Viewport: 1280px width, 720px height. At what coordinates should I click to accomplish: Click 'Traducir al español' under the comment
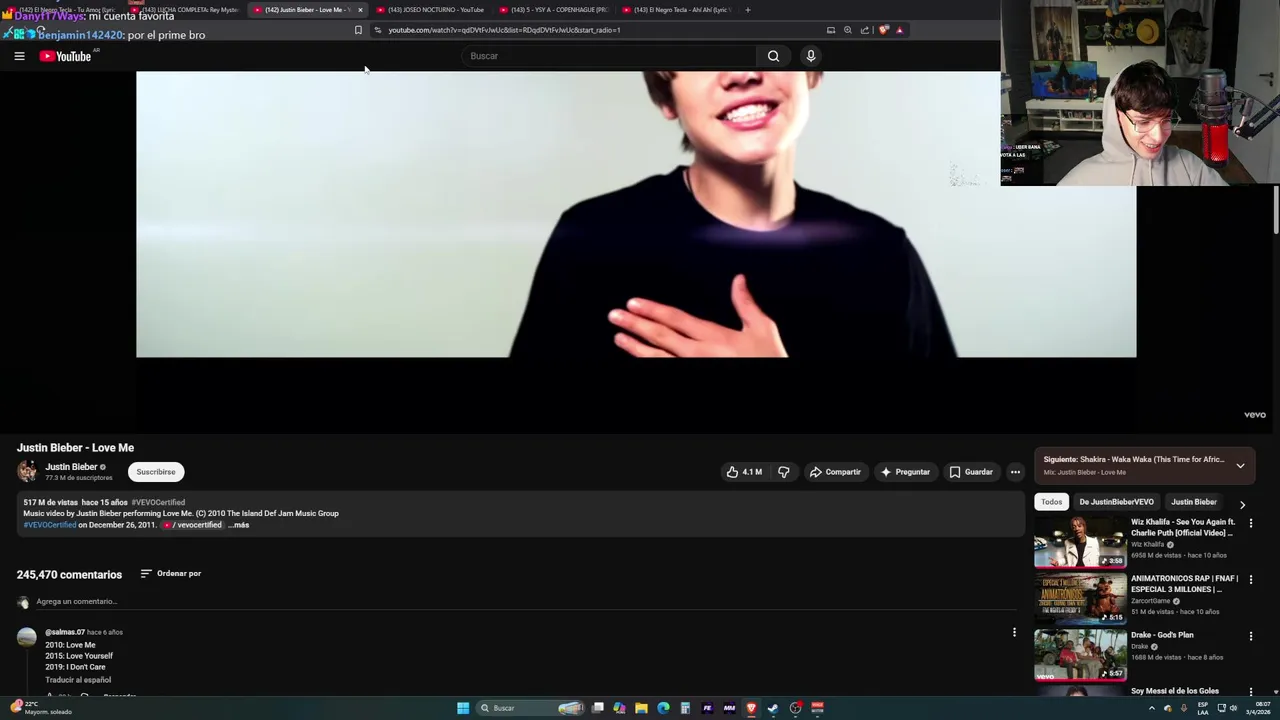[78, 680]
